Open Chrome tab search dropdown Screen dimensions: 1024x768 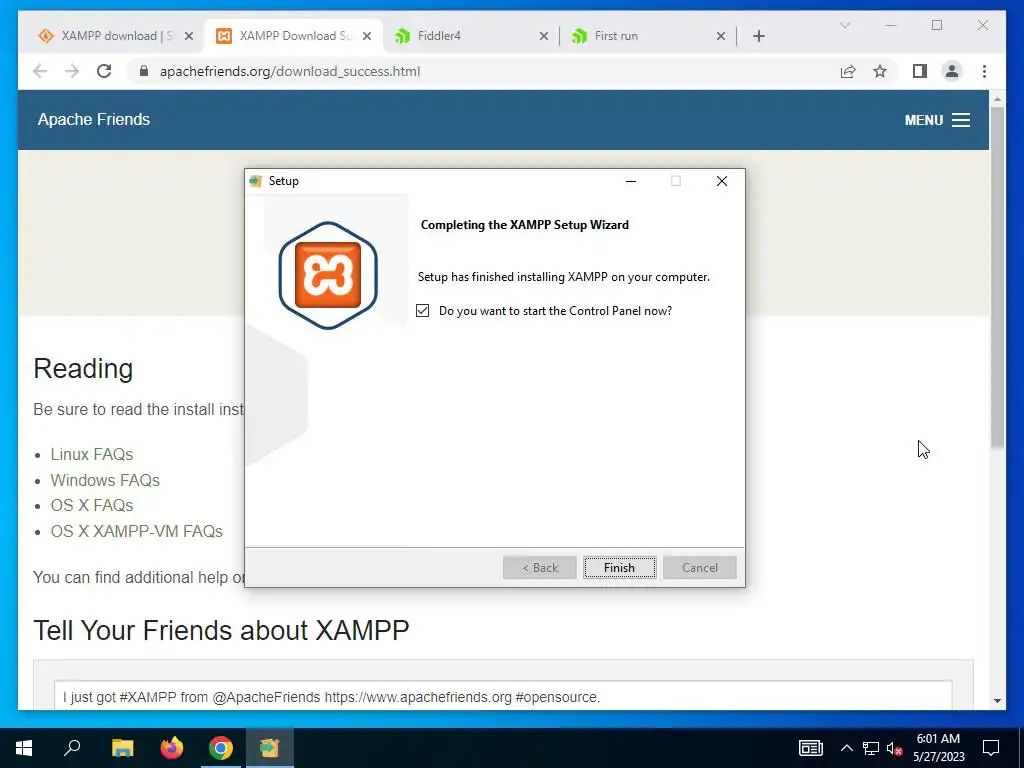[844, 25]
